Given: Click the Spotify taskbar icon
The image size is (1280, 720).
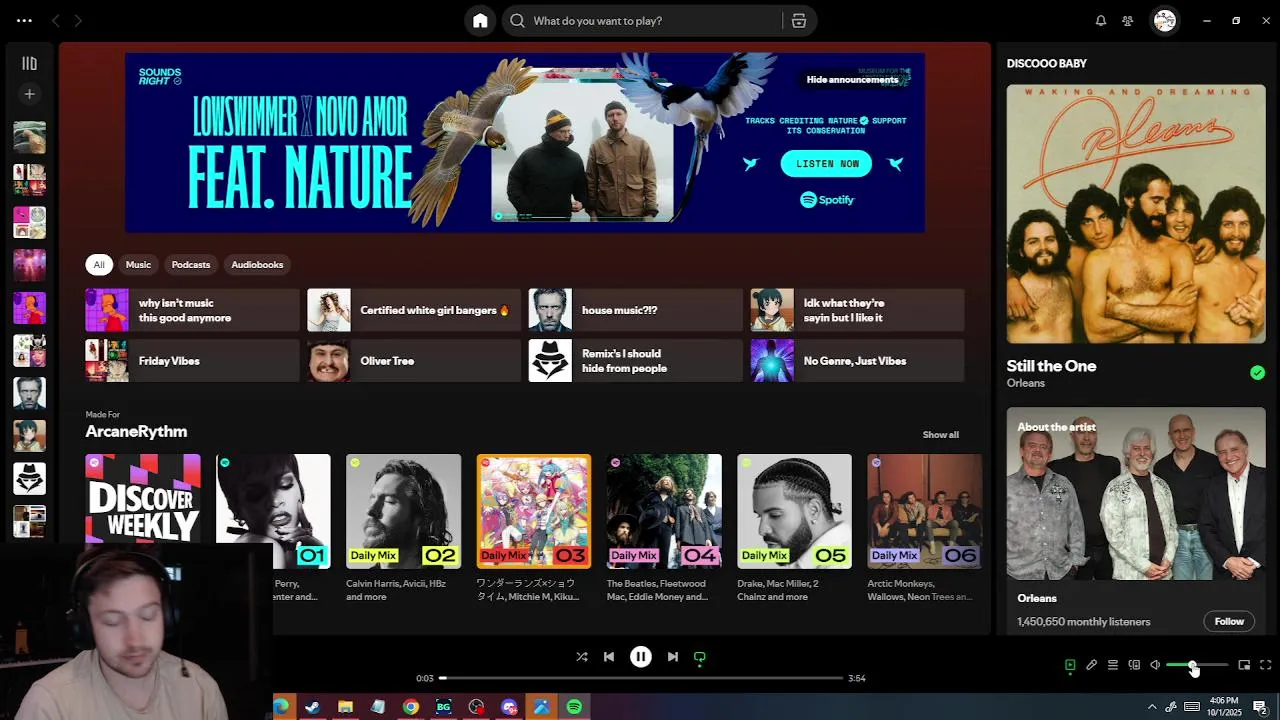Looking at the screenshot, I should pos(574,707).
